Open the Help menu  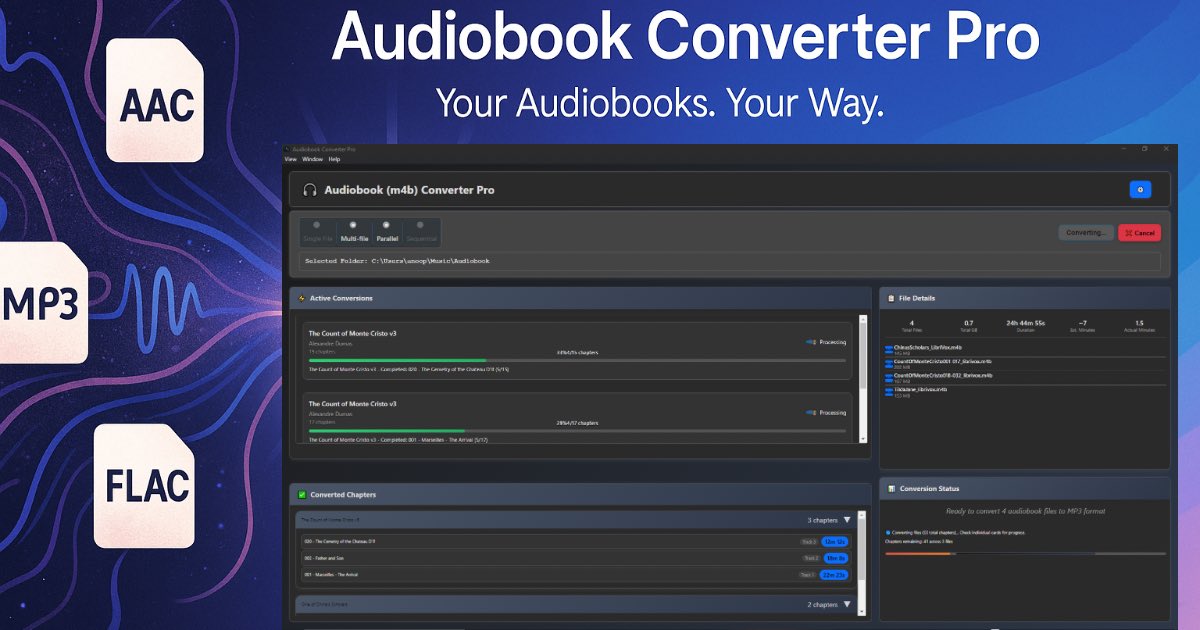pyautogui.click(x=334, y=159)
